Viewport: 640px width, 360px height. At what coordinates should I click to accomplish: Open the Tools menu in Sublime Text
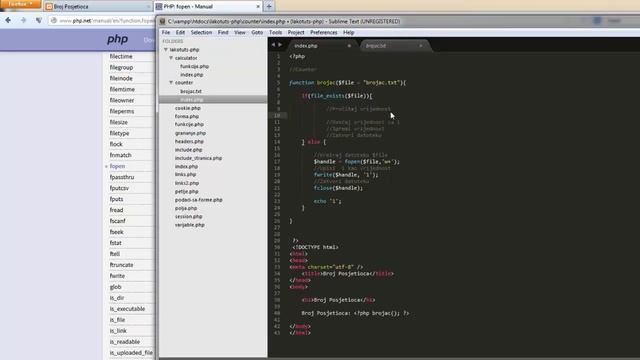(x=276, y=32)
